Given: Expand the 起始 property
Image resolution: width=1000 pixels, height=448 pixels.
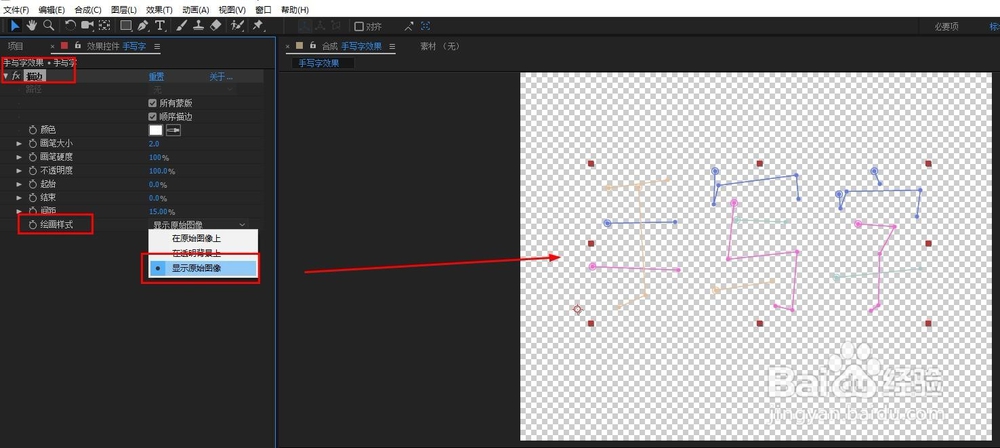Looking at the screenshot, I should pos(19,184).
